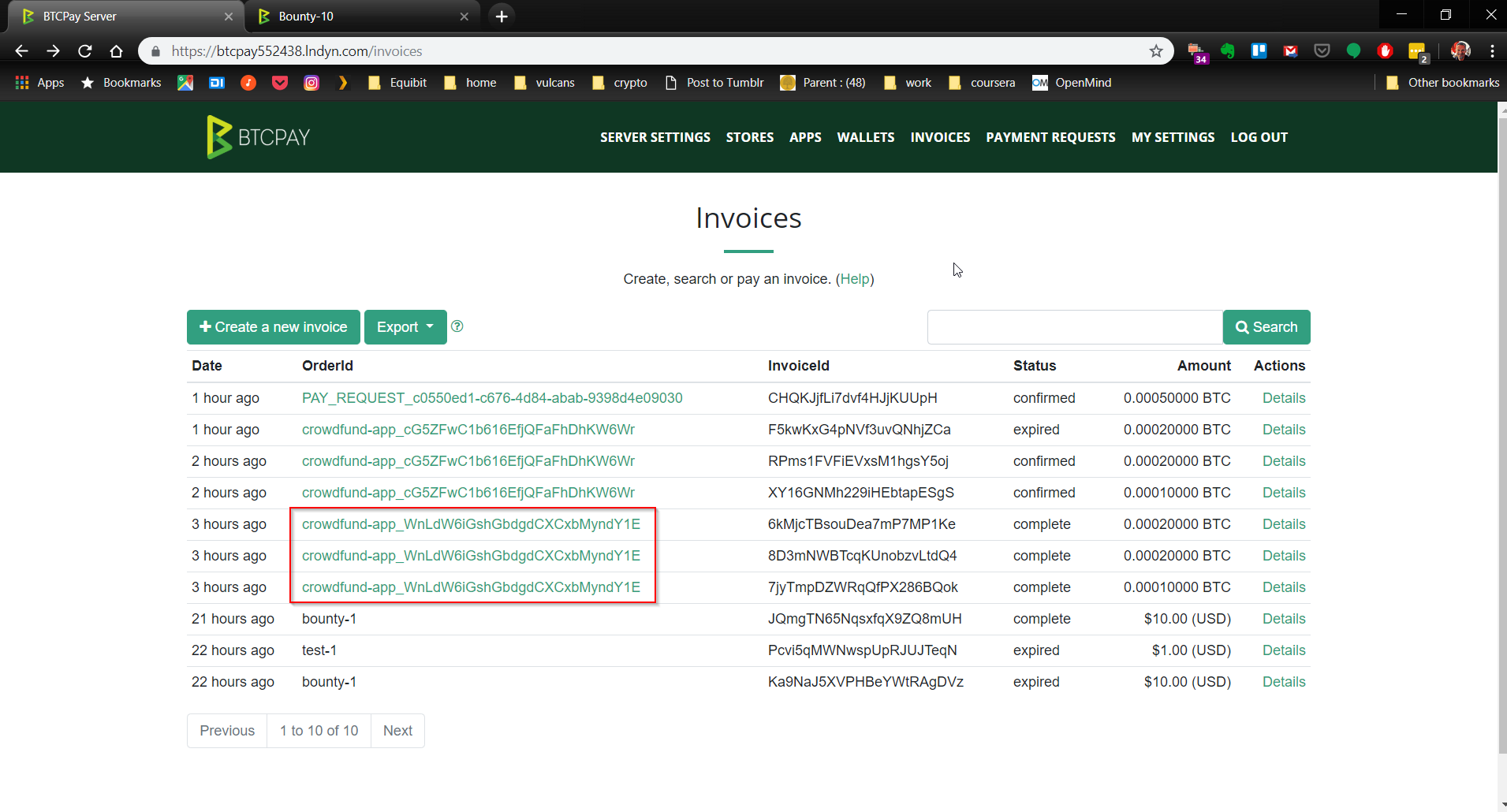Open Apps in BTCPay navigation
1507x812 pixels.
(x=805, y=137)
